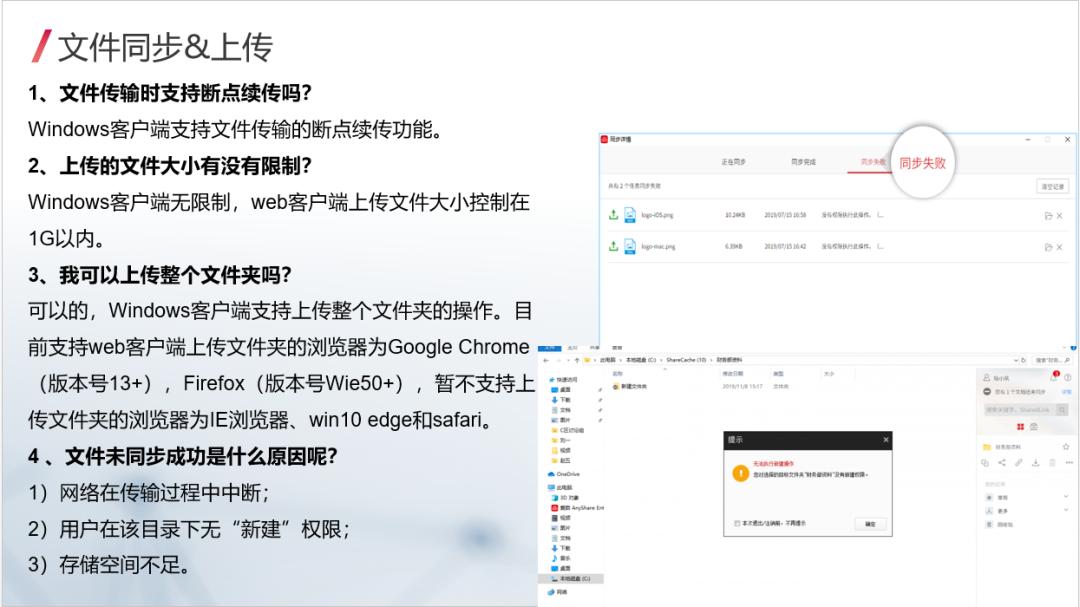
Task: Click the back arrow in Explorer
Action: (546, 360)
